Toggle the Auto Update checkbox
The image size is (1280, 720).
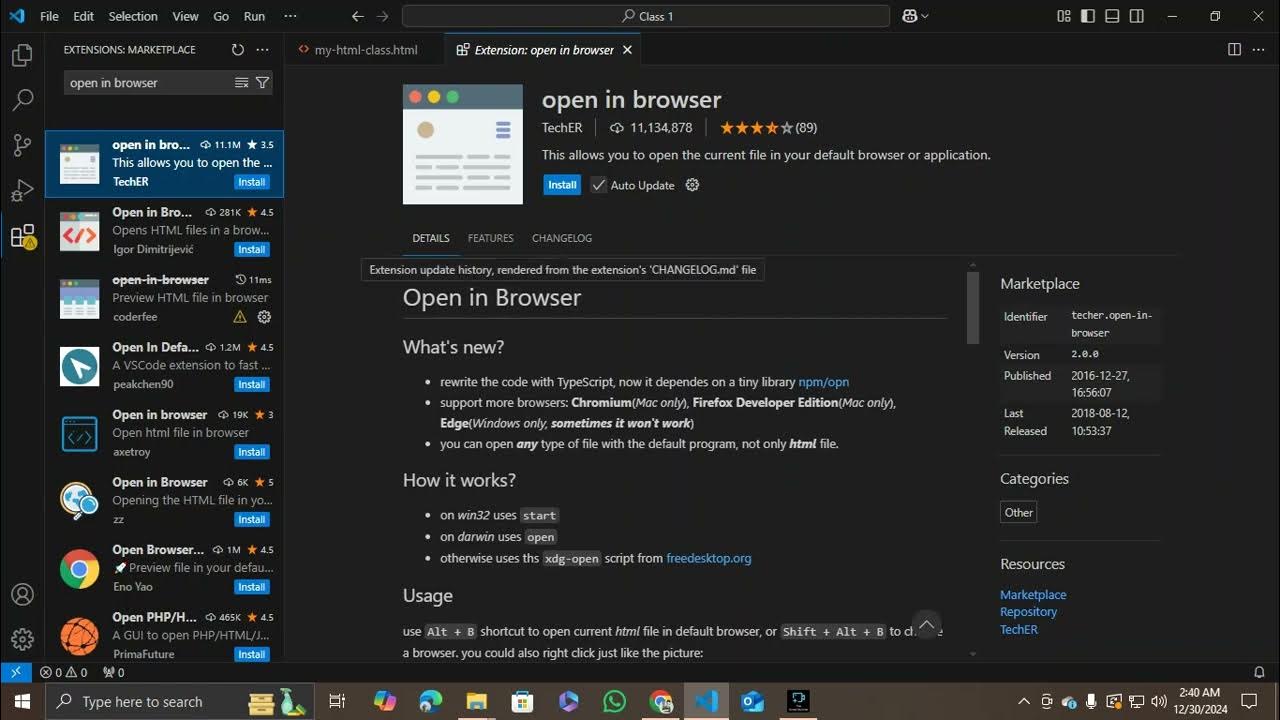pos(598,185)
